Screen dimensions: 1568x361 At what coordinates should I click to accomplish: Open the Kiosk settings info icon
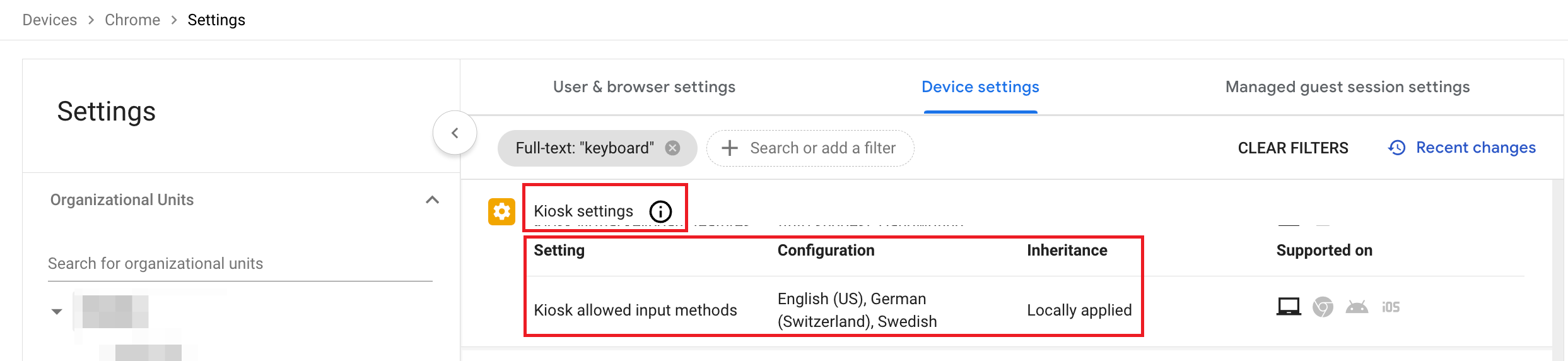coord(660,211)
